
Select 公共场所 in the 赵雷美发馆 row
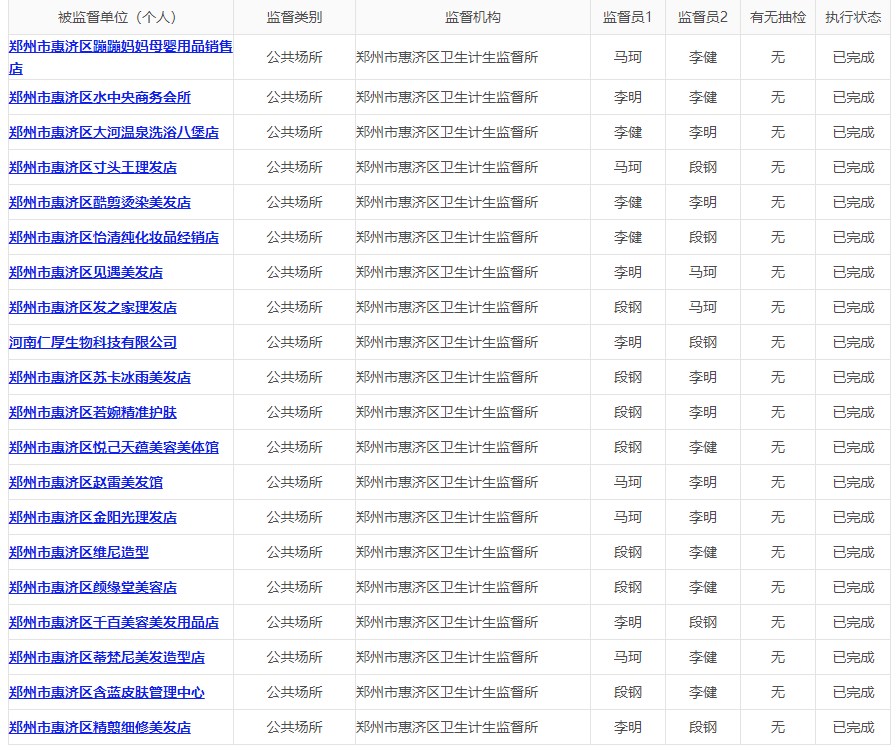pyautogui.click(x=294, y=482)
